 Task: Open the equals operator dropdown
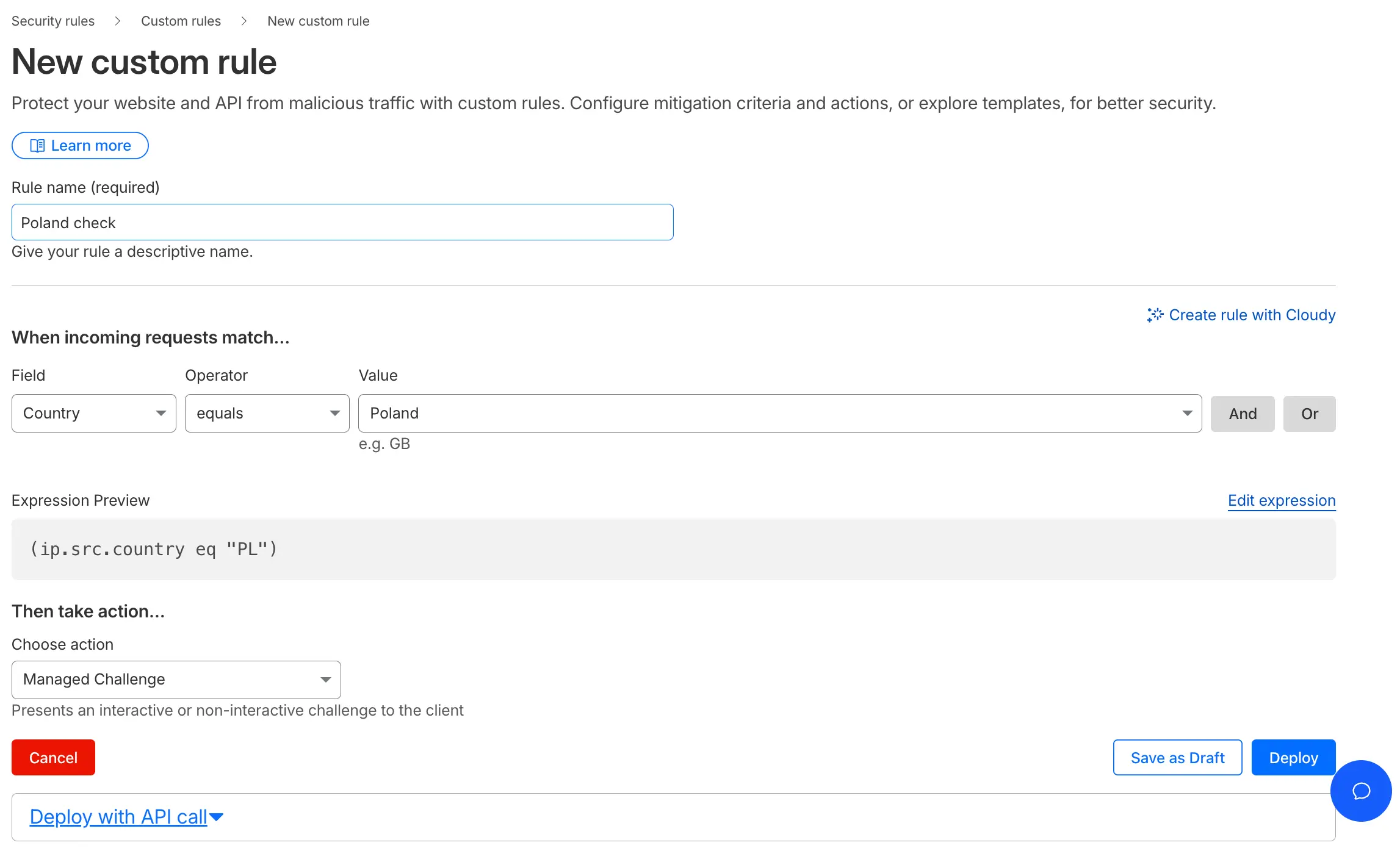tap(267, 413)
